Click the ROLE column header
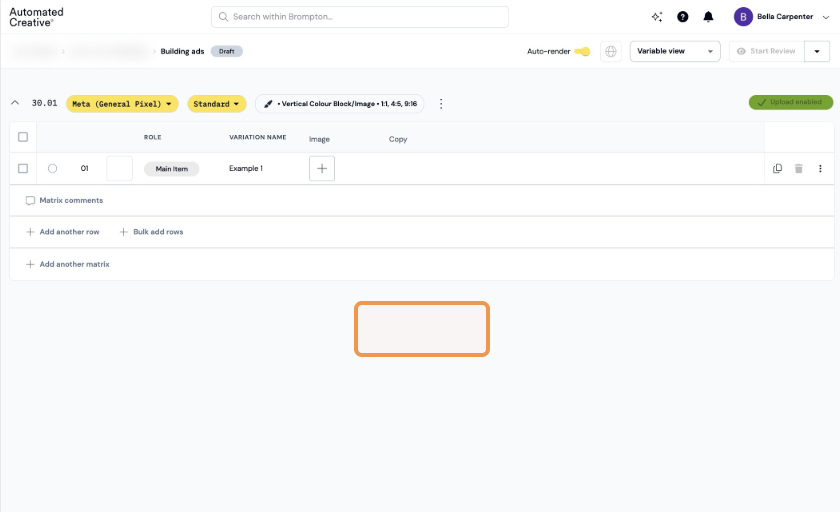This screenshot has height=512, width=840. point(153,138)
